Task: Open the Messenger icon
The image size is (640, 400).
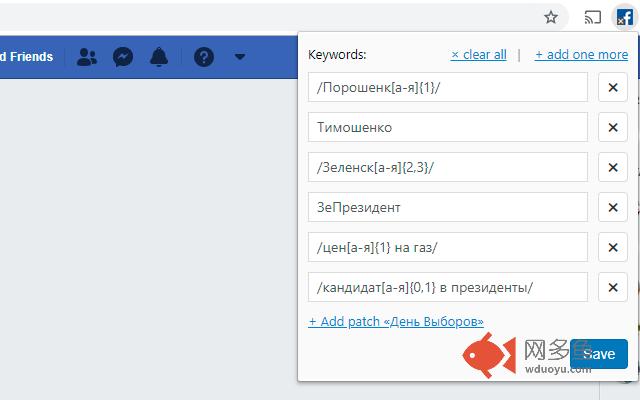Action: [x=123, y=57]
